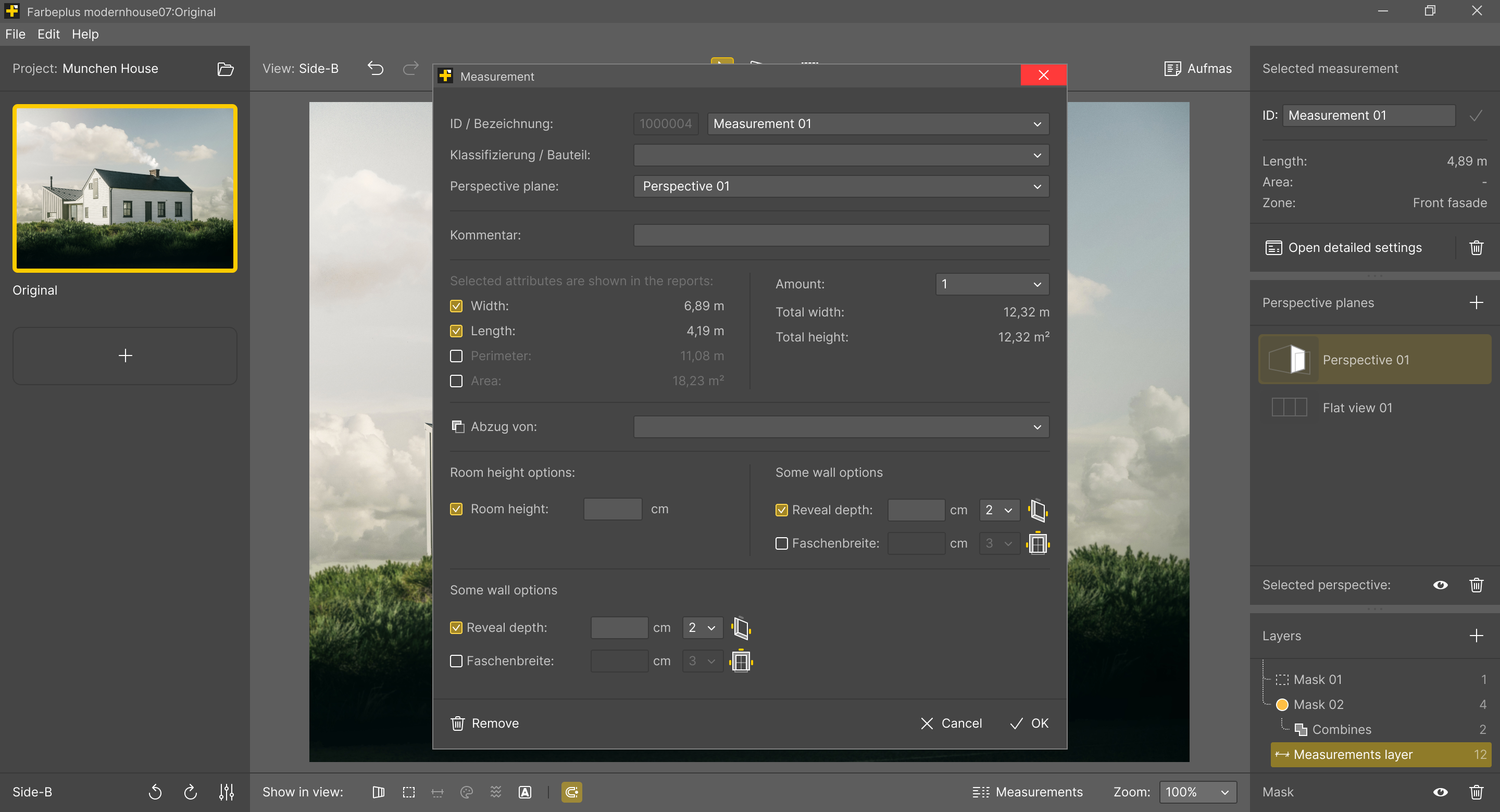This screenshot has height=812, width=1500.
Task: Click lower Faschenbreite window picker icon
Action: click(x=741, y=661)
